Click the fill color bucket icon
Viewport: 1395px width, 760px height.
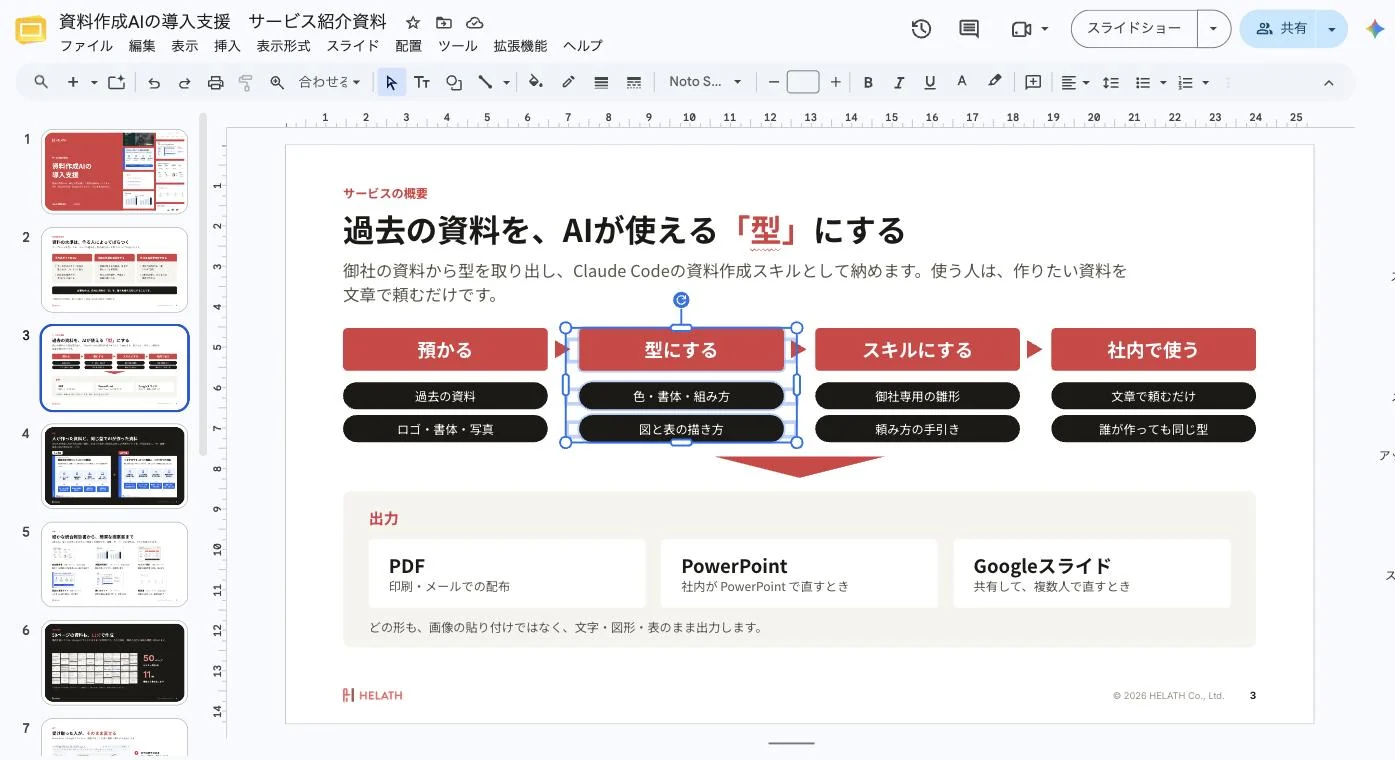click(536, 82)
